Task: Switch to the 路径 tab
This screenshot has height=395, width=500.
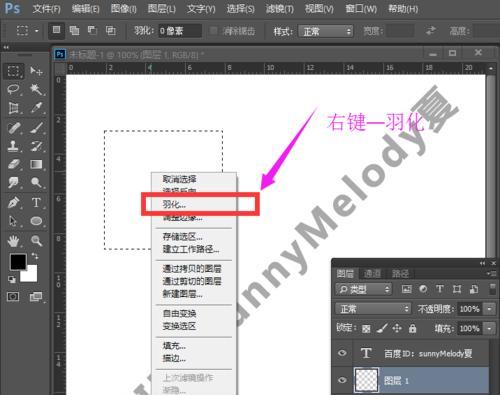Action: tap(400, 274)
